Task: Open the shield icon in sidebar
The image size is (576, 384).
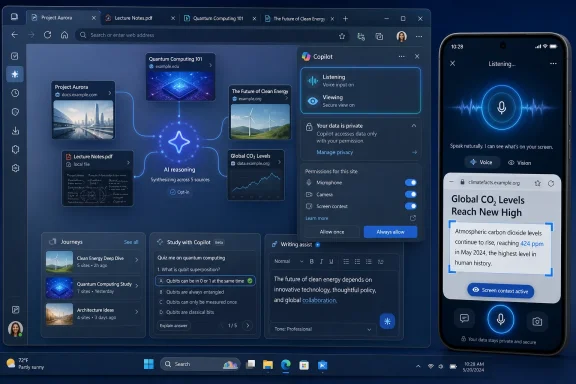Action: click(x=15, y=112)
